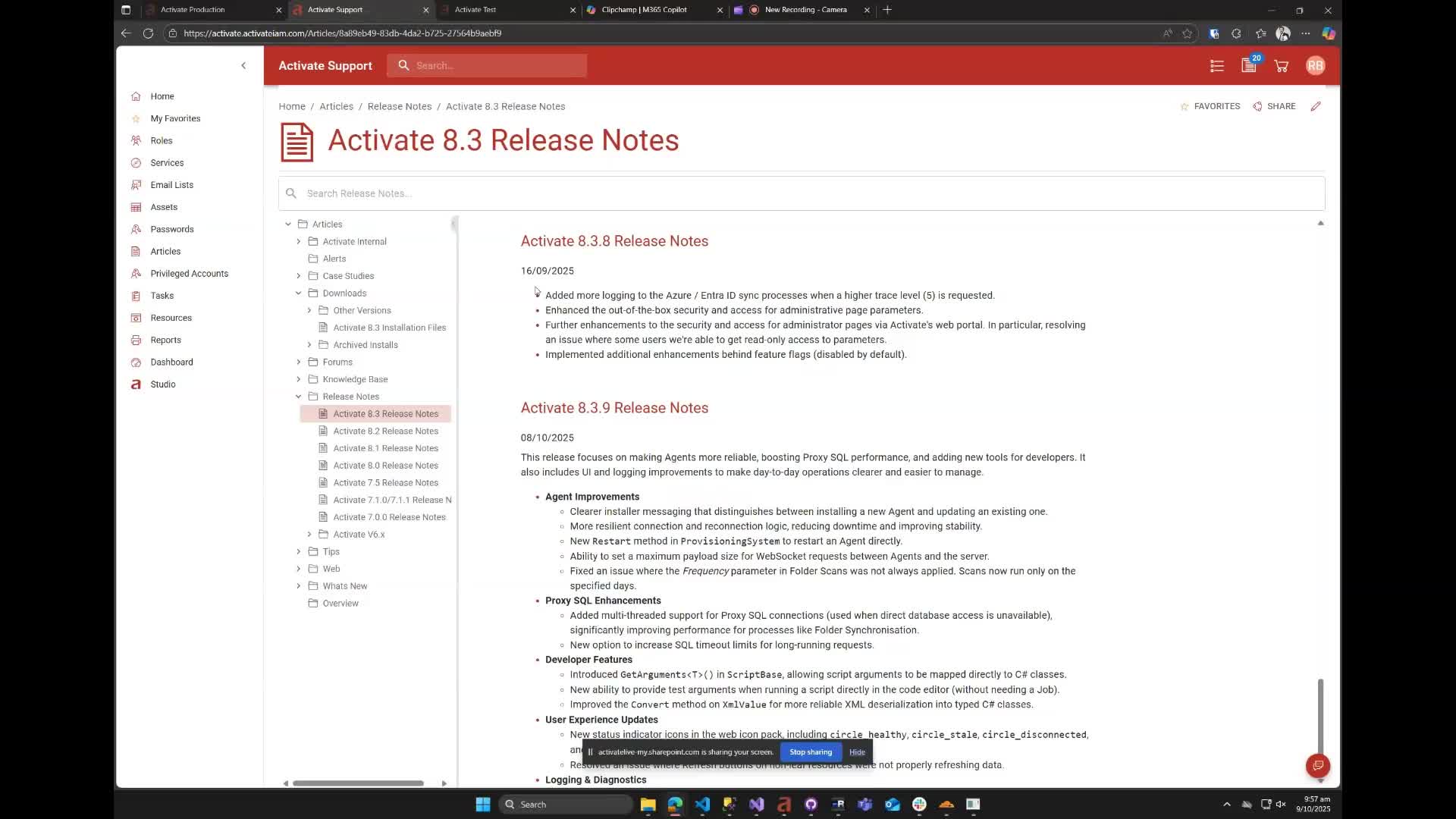Open Reports in the sidebar
This screenshot has width=1456, height=819.
(x=165, y=340)
